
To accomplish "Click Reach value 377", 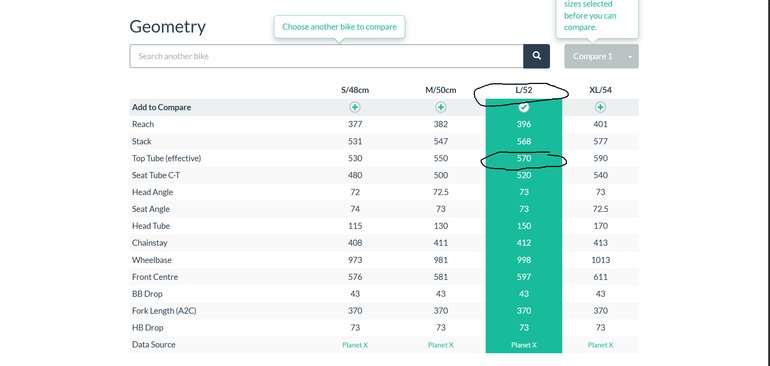I will (355, 124).
